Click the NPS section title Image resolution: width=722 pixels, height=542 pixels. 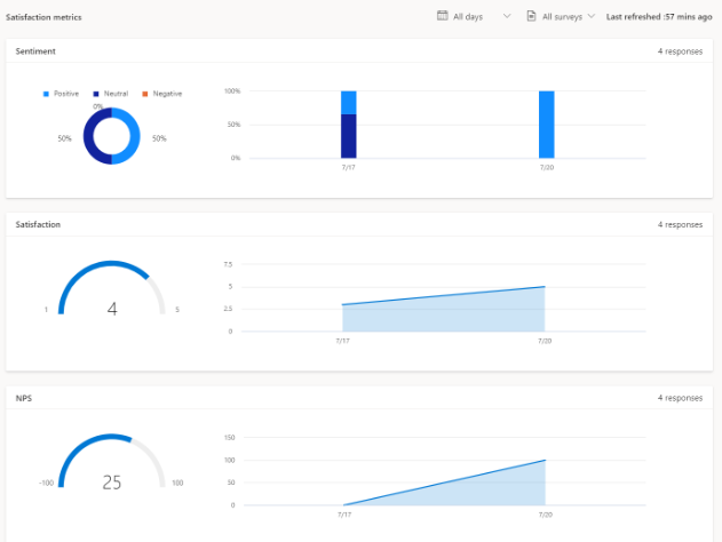tap(23, 398)
